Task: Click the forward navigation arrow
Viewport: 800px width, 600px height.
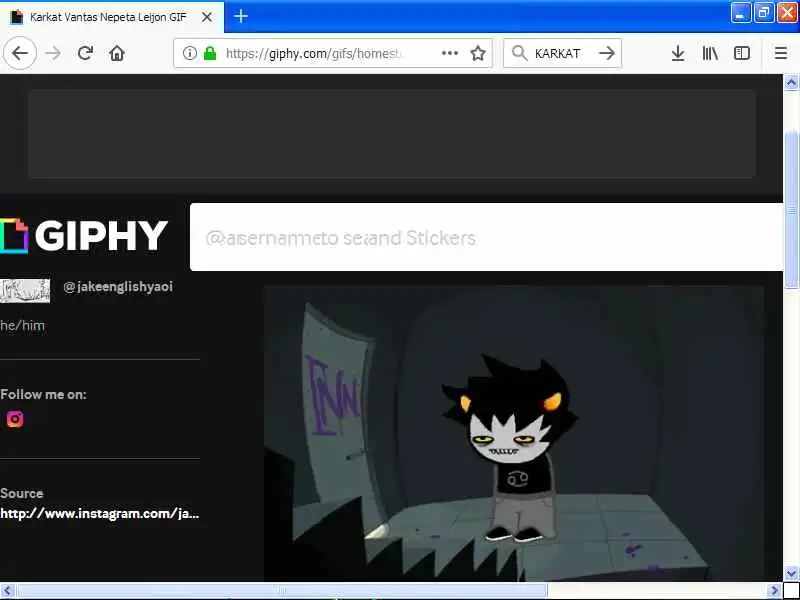Action: click(x=53, y=53)
